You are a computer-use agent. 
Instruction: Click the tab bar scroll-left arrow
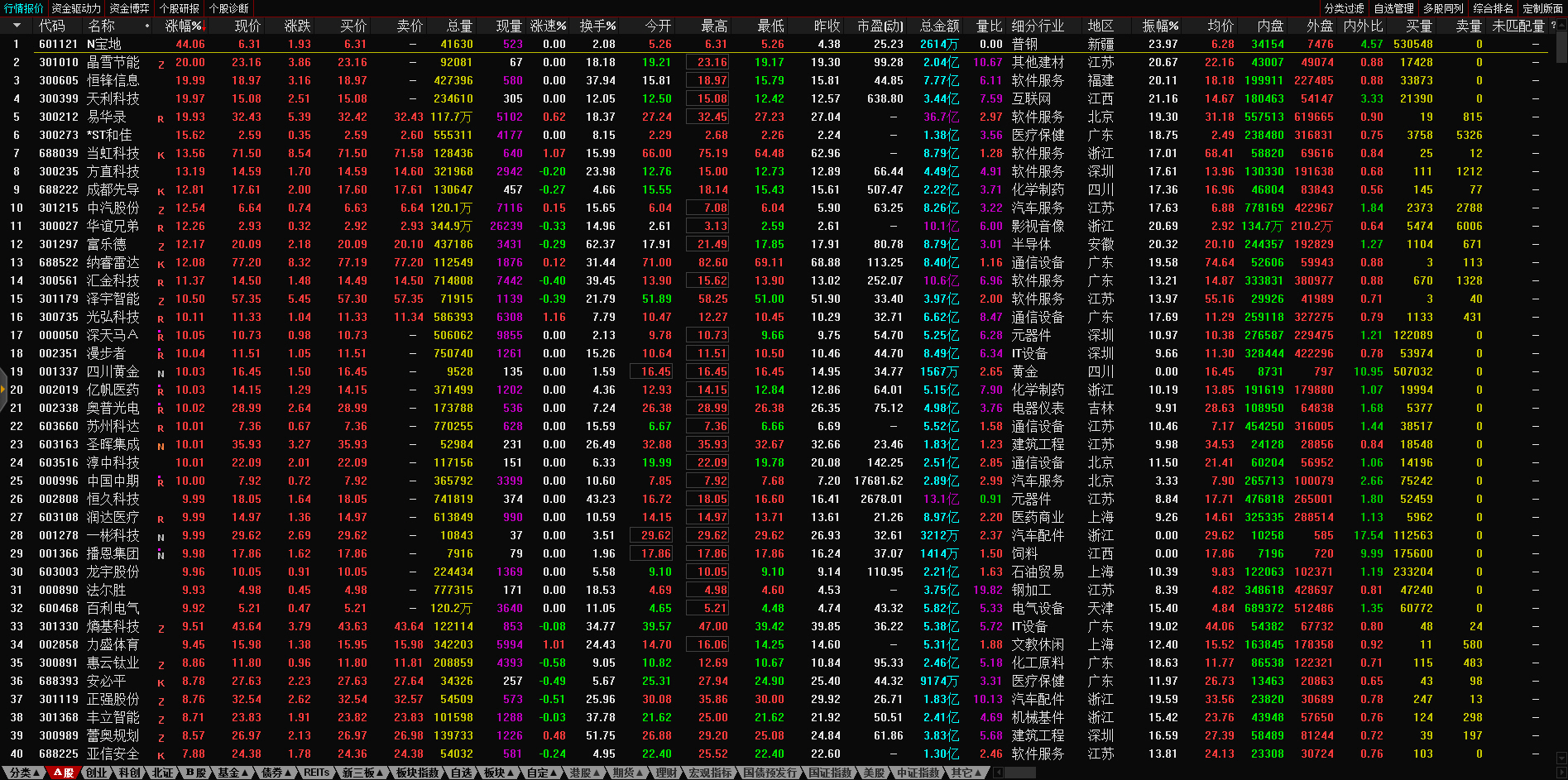click(x=999, y=773)
